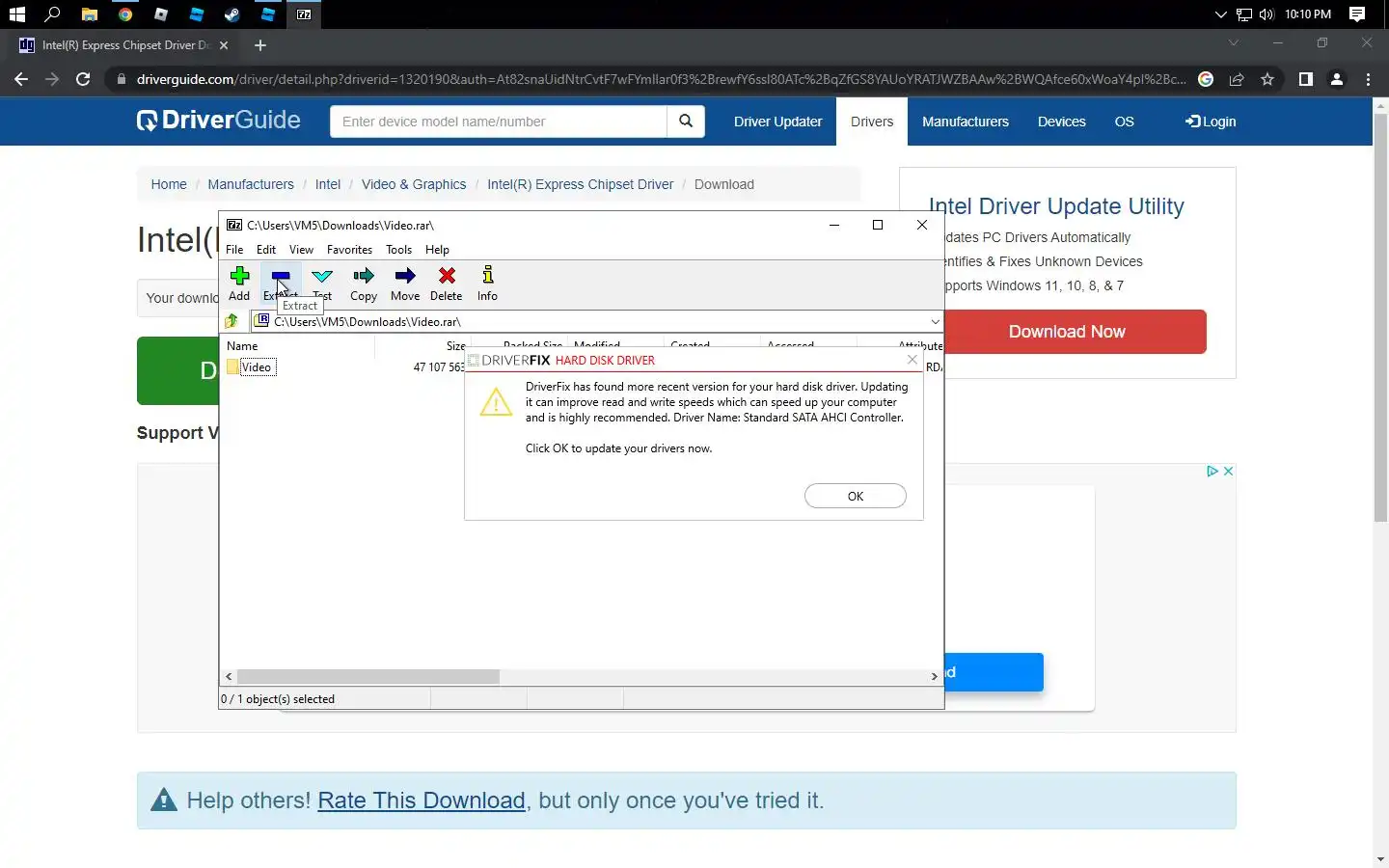The image size is (1389, 868).
Task: Click the Add button in 7-Zip toolbar
Action: (x=239, y=284)
